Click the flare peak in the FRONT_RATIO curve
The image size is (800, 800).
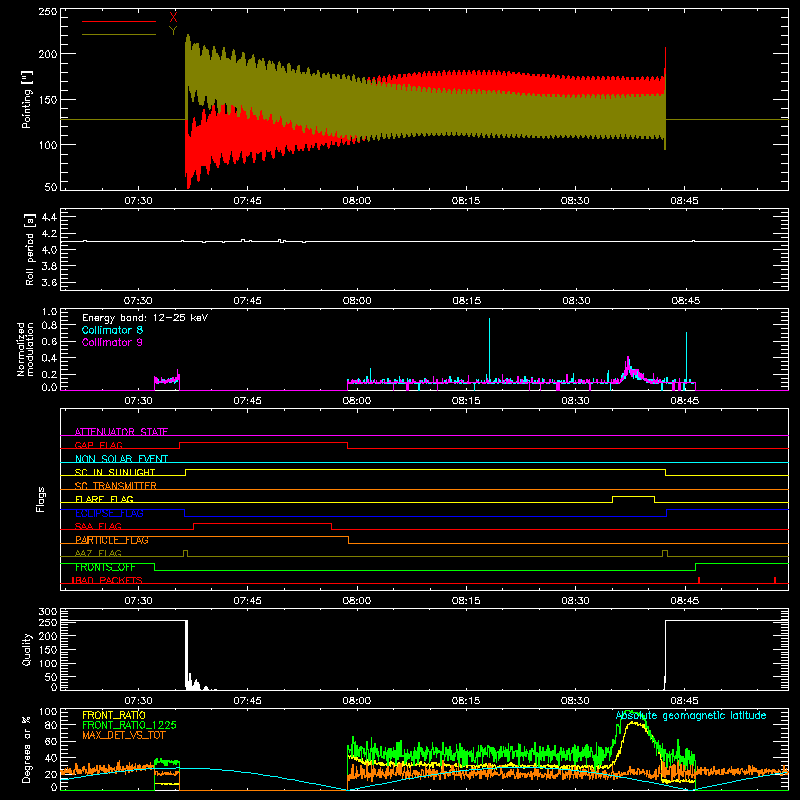tap(634, 722)
